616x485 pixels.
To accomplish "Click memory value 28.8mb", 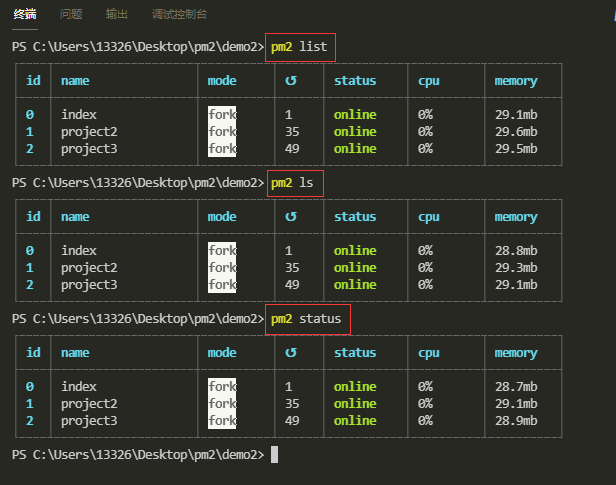I will (516, 251).
